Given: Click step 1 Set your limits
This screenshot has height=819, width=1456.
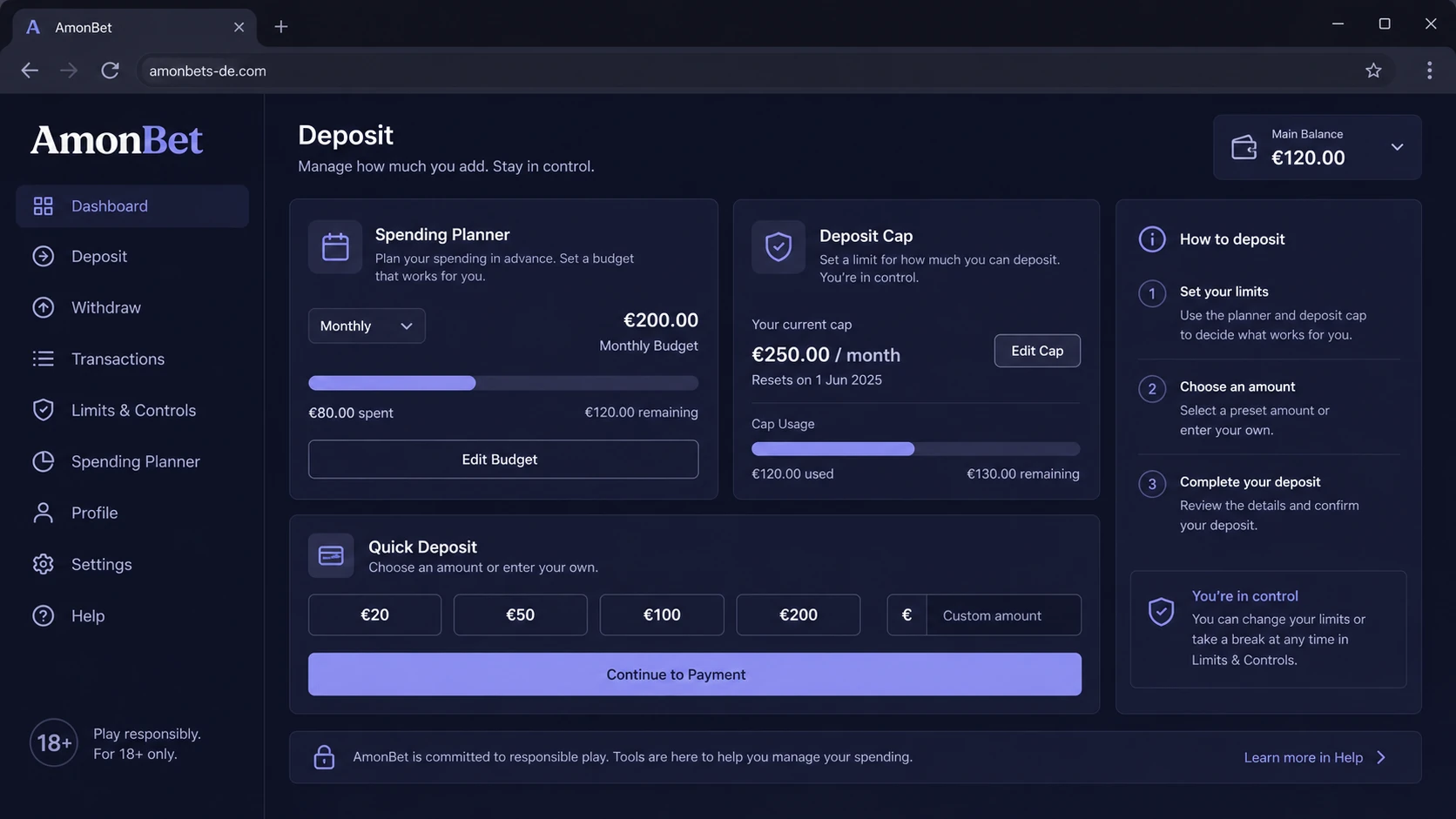Looking at the screenshot, I should (1270, 312).
